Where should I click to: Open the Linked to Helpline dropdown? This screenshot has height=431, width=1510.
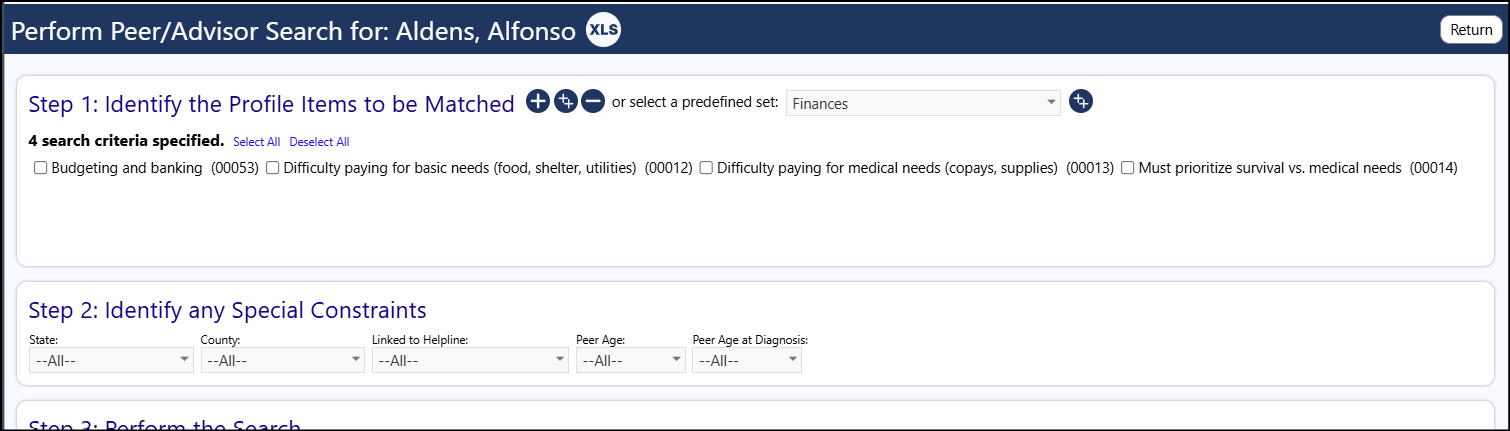coord(470,360)
